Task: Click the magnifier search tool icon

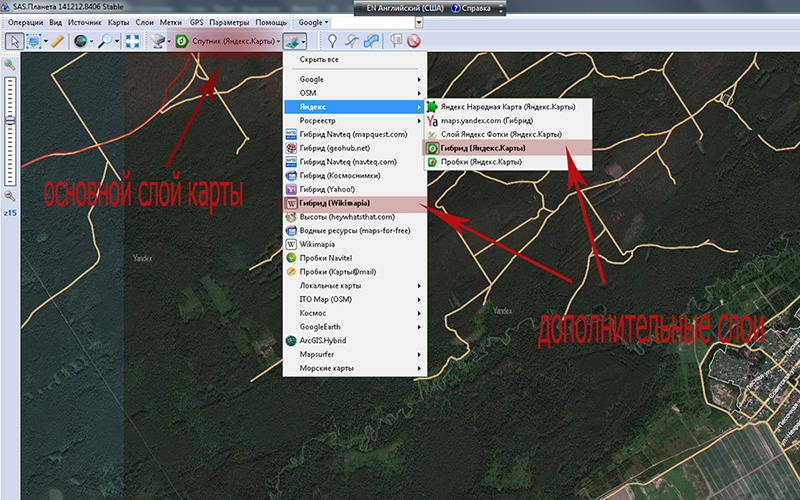Action: pyautogui.click(x=105, y=41)
